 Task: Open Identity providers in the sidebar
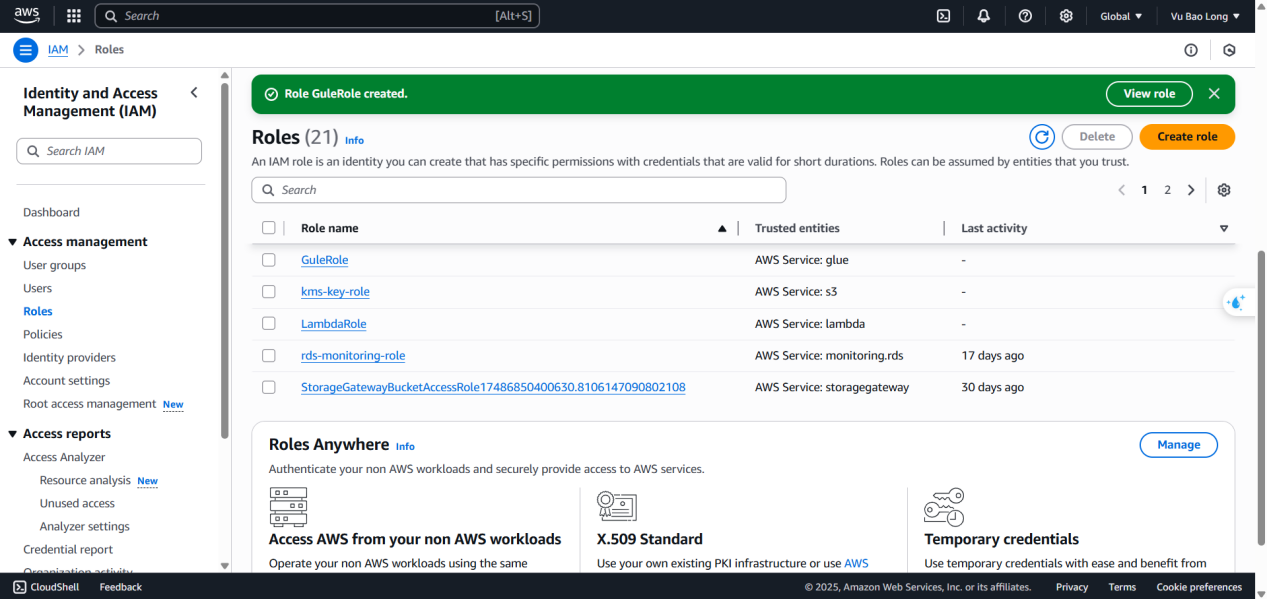pyautogui.click(x=69, y=357)
